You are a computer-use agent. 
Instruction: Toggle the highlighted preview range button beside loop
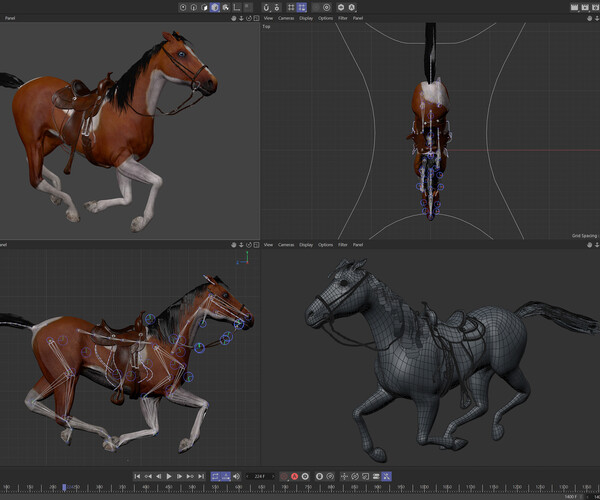coord(226,476)
